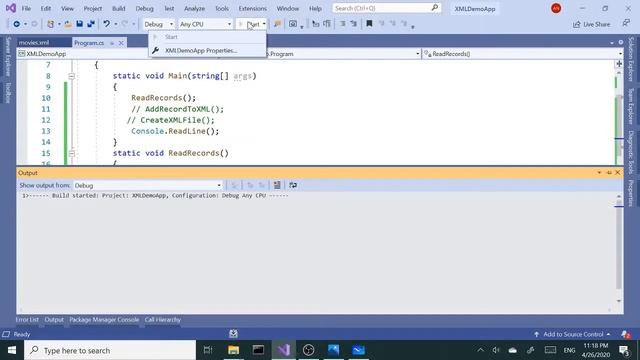Click the Comment Selection toolbar icon
640x360 pixels.
coord(316,24)
